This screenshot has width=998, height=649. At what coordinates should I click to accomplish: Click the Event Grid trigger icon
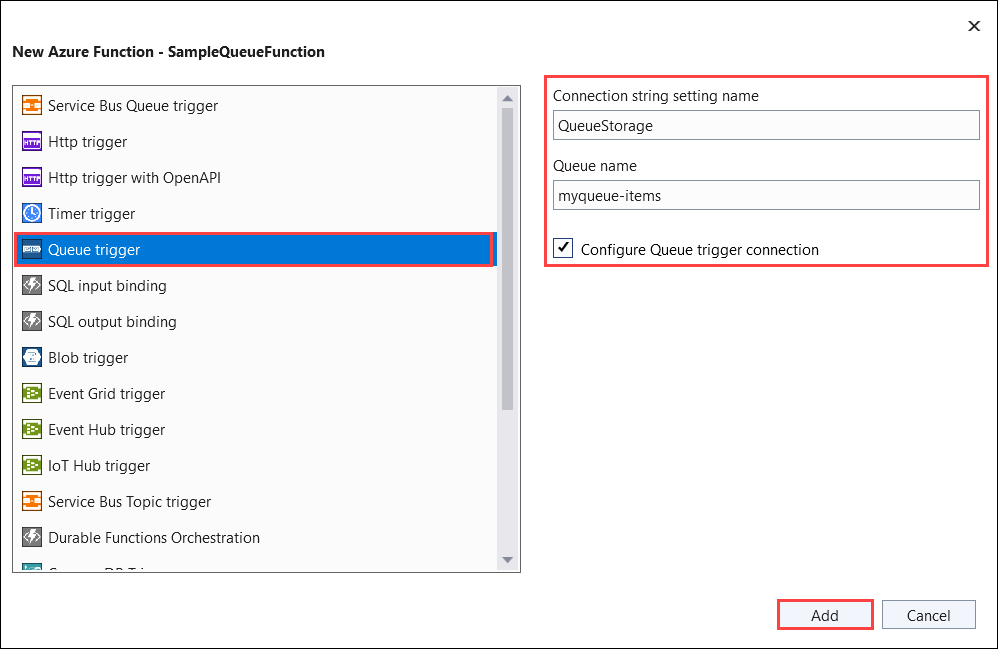(x=32, y=393)
